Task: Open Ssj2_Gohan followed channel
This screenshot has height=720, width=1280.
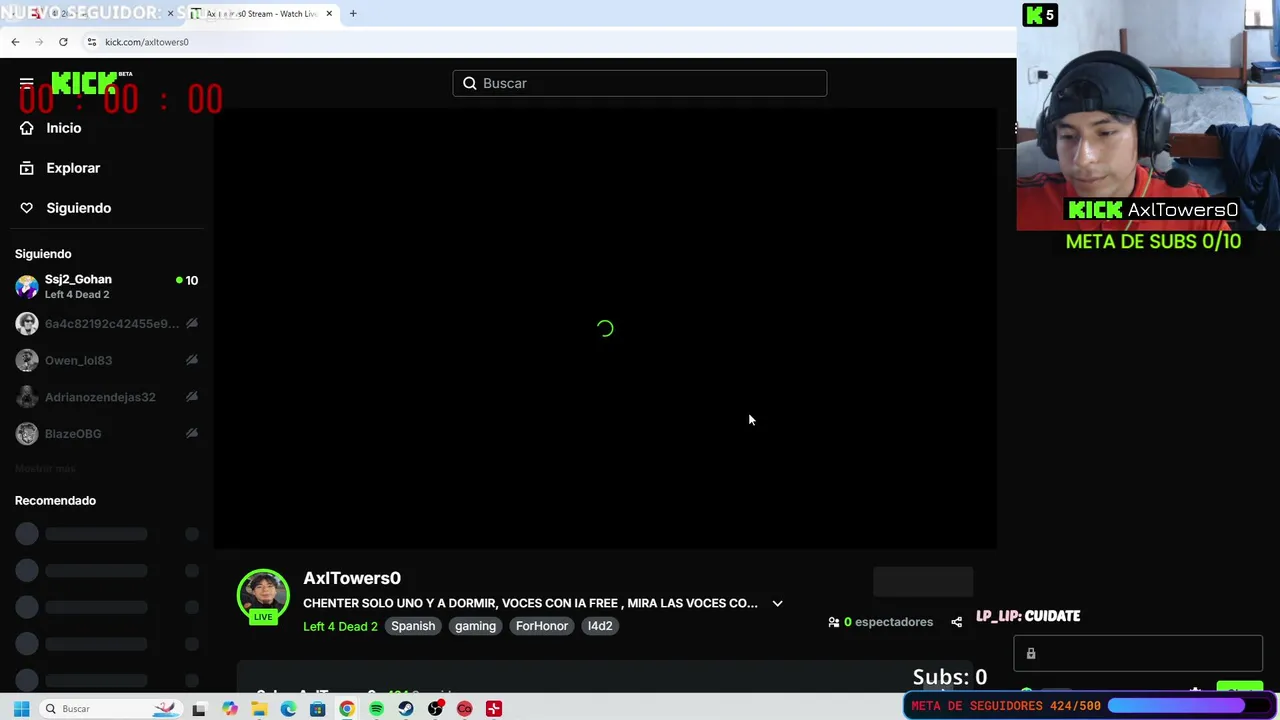Action: tap(107, 287)
